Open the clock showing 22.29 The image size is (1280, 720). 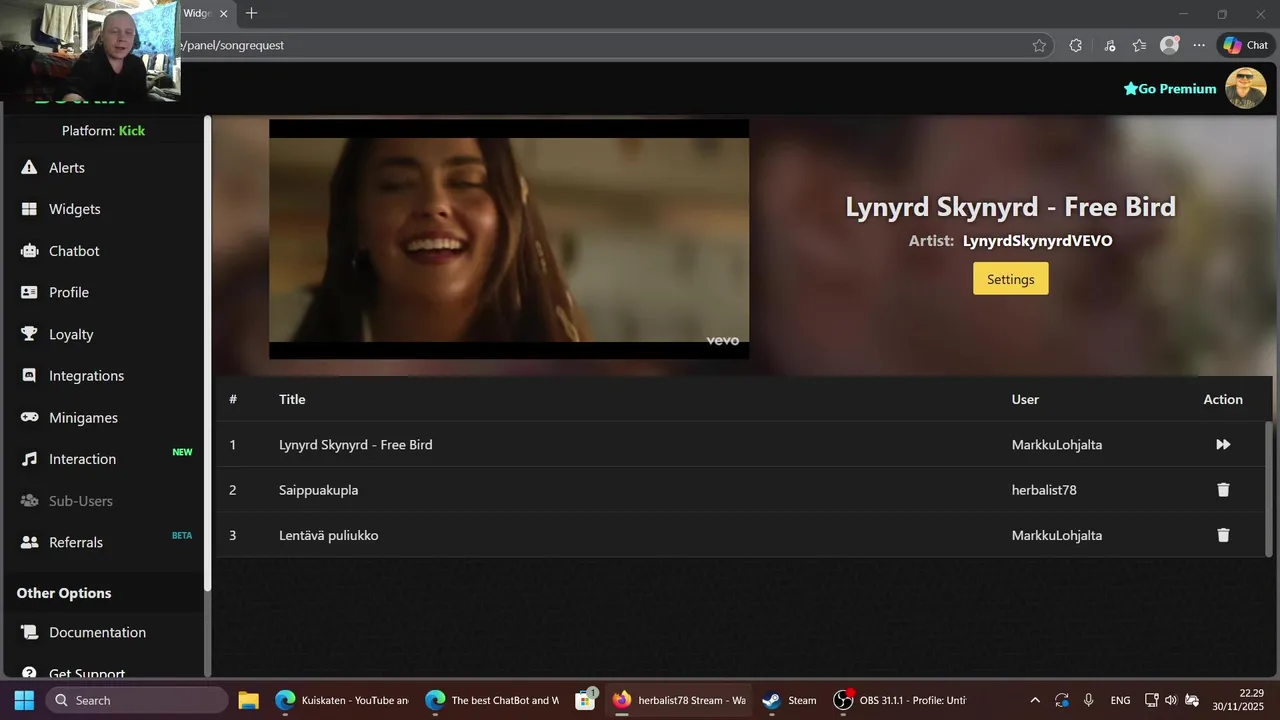pyautogui.click(x=1240, y=700)
